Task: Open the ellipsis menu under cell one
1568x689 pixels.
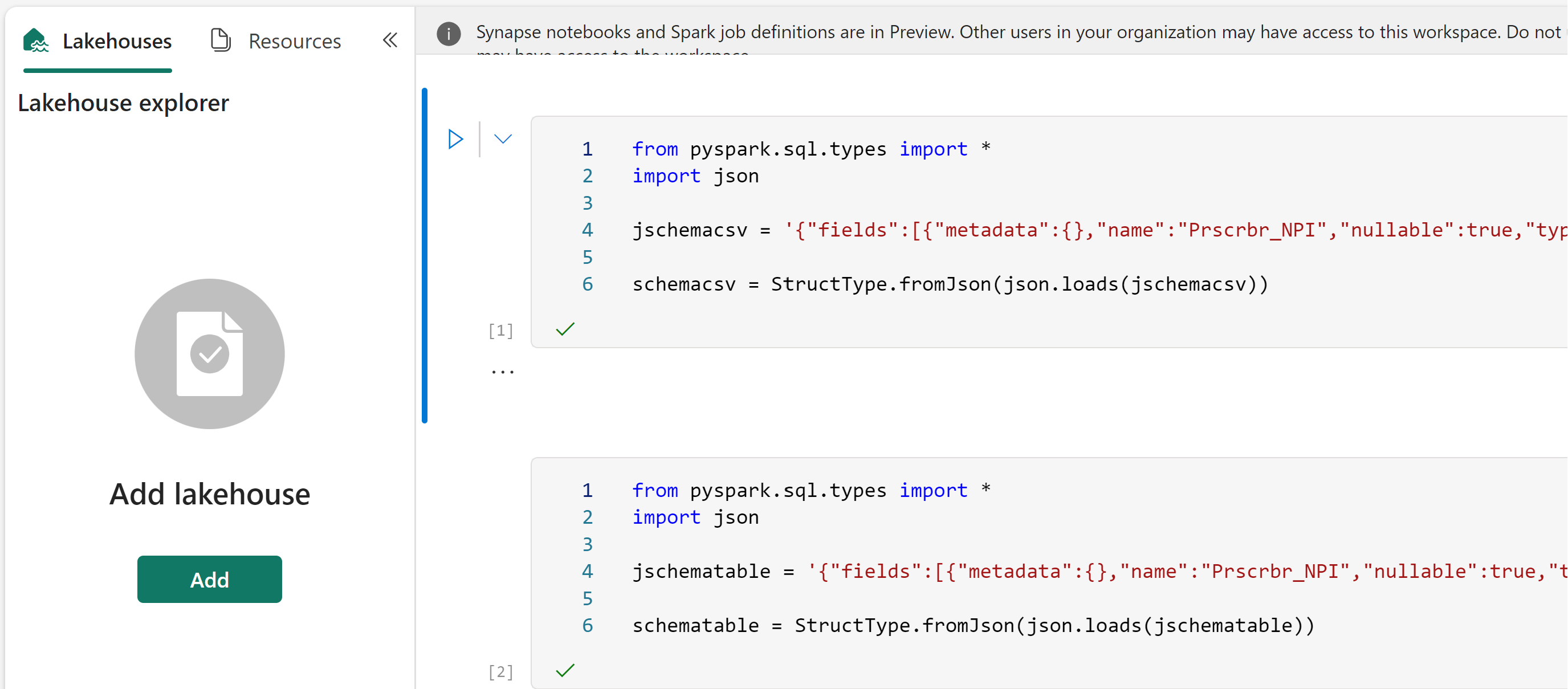Action: point(503,371)
